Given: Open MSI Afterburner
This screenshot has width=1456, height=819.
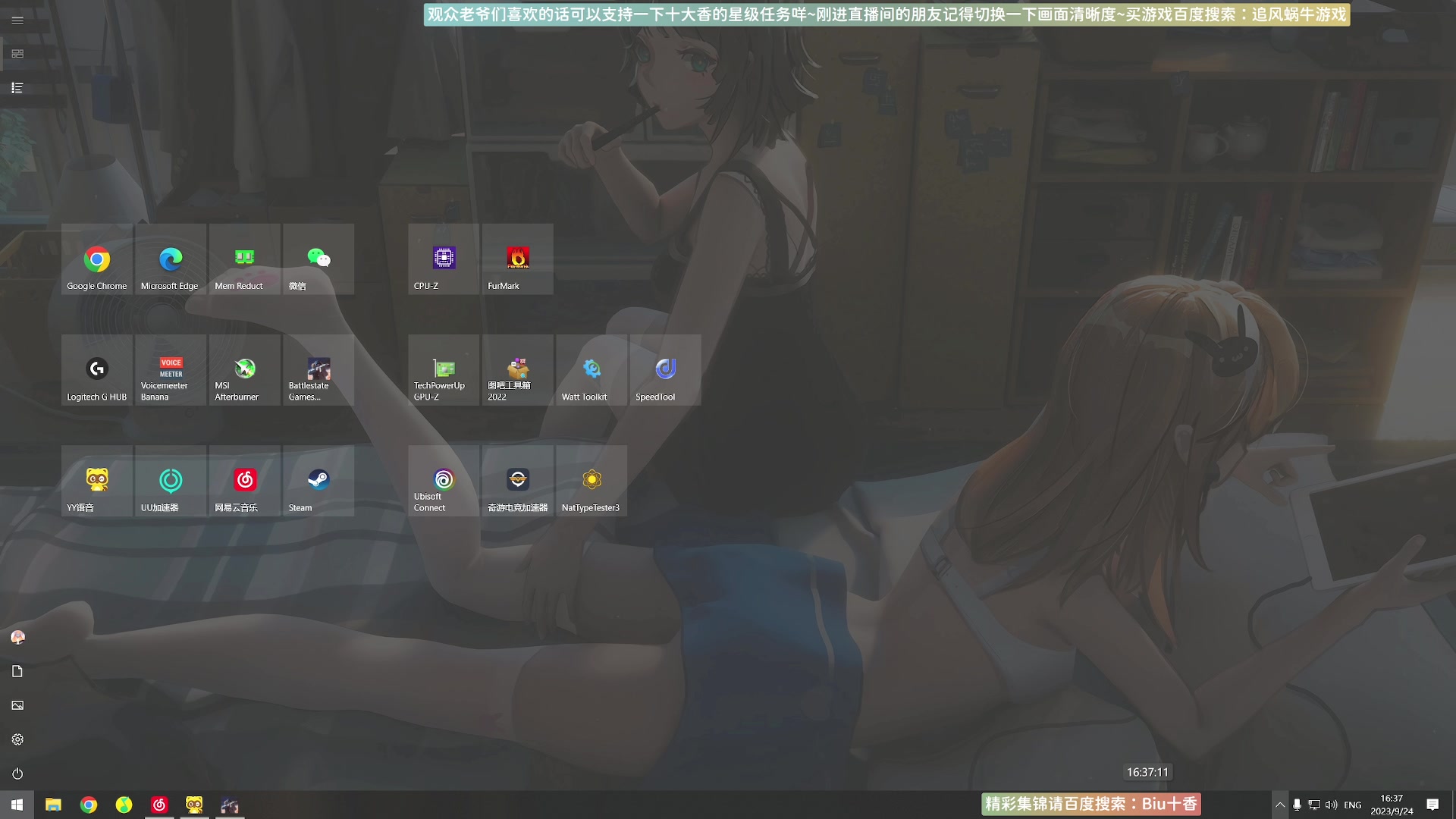Looking at the screenshot, I should [x=244, y=370].
